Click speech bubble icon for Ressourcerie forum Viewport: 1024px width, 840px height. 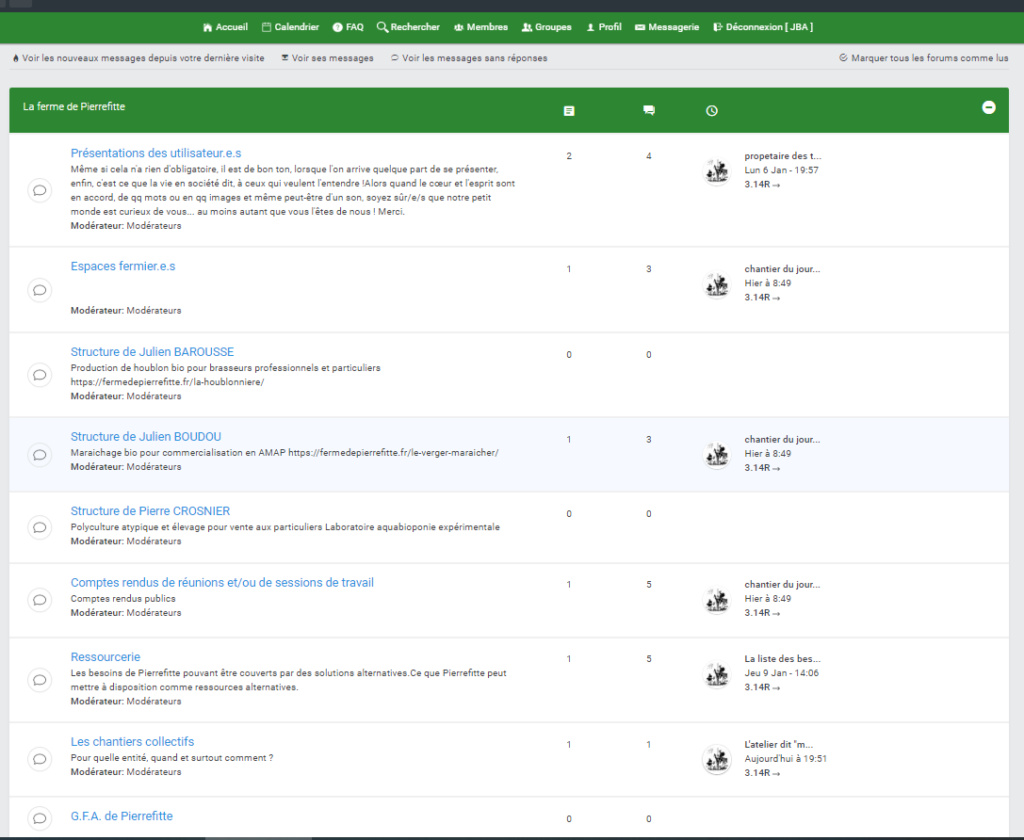[40, 680]
